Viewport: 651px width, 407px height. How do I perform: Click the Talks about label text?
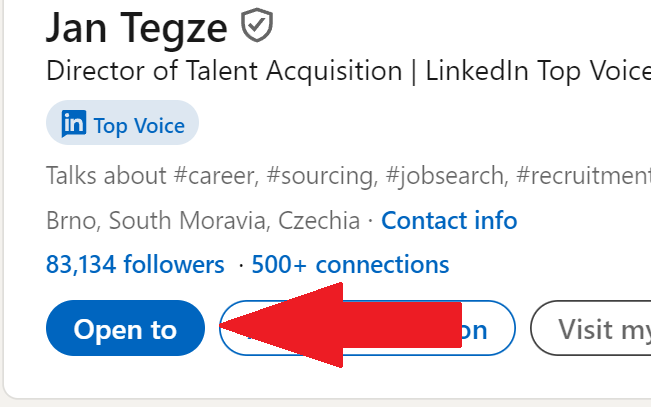click(106, 176)
